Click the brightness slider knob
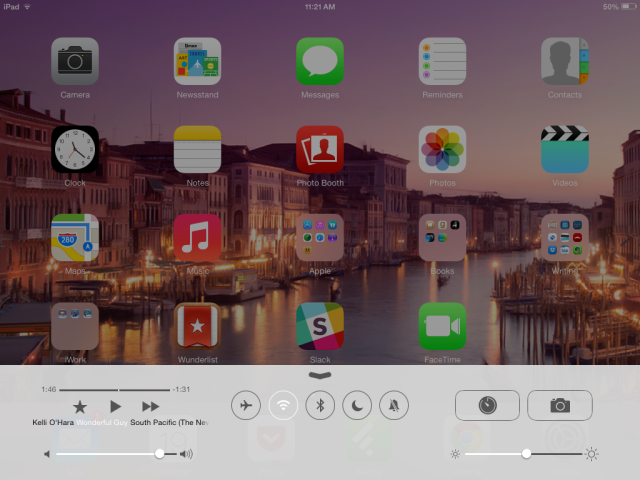 [526, 453]
